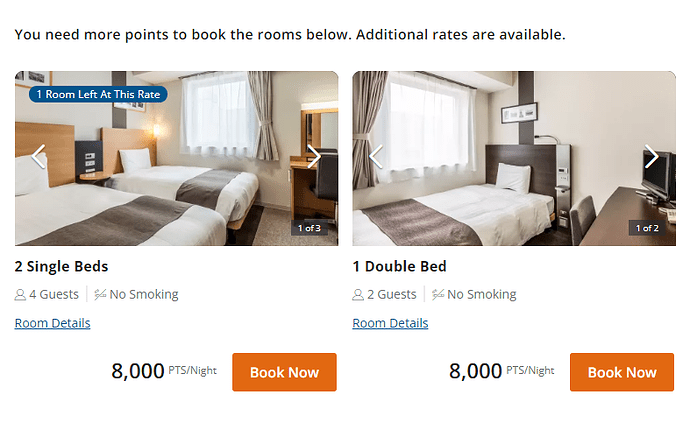The height and width of the screenshot is (423, 690).
Task: Book Now the 2 Single Beds room
Action: pos(284,372)
